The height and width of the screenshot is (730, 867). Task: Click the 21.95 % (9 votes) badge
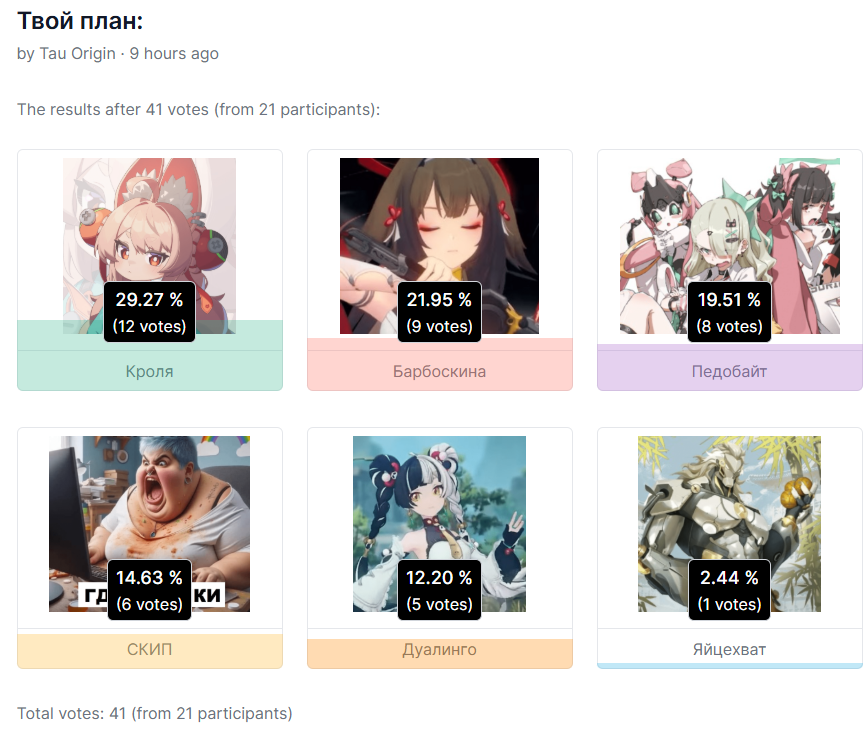(x=440, y=312)
